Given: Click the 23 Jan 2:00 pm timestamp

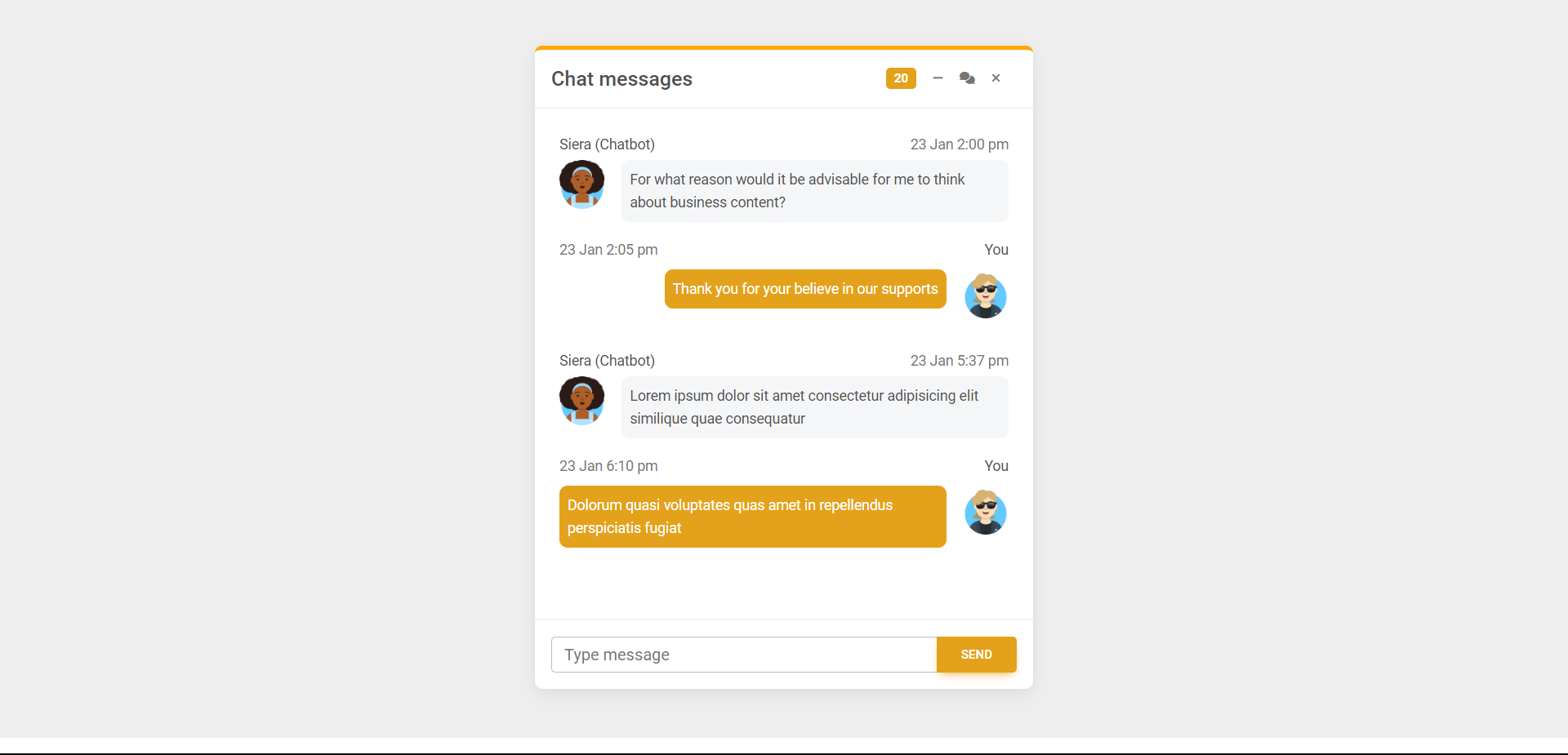Looking at the screenshot, I should click(x=960, y=144).
